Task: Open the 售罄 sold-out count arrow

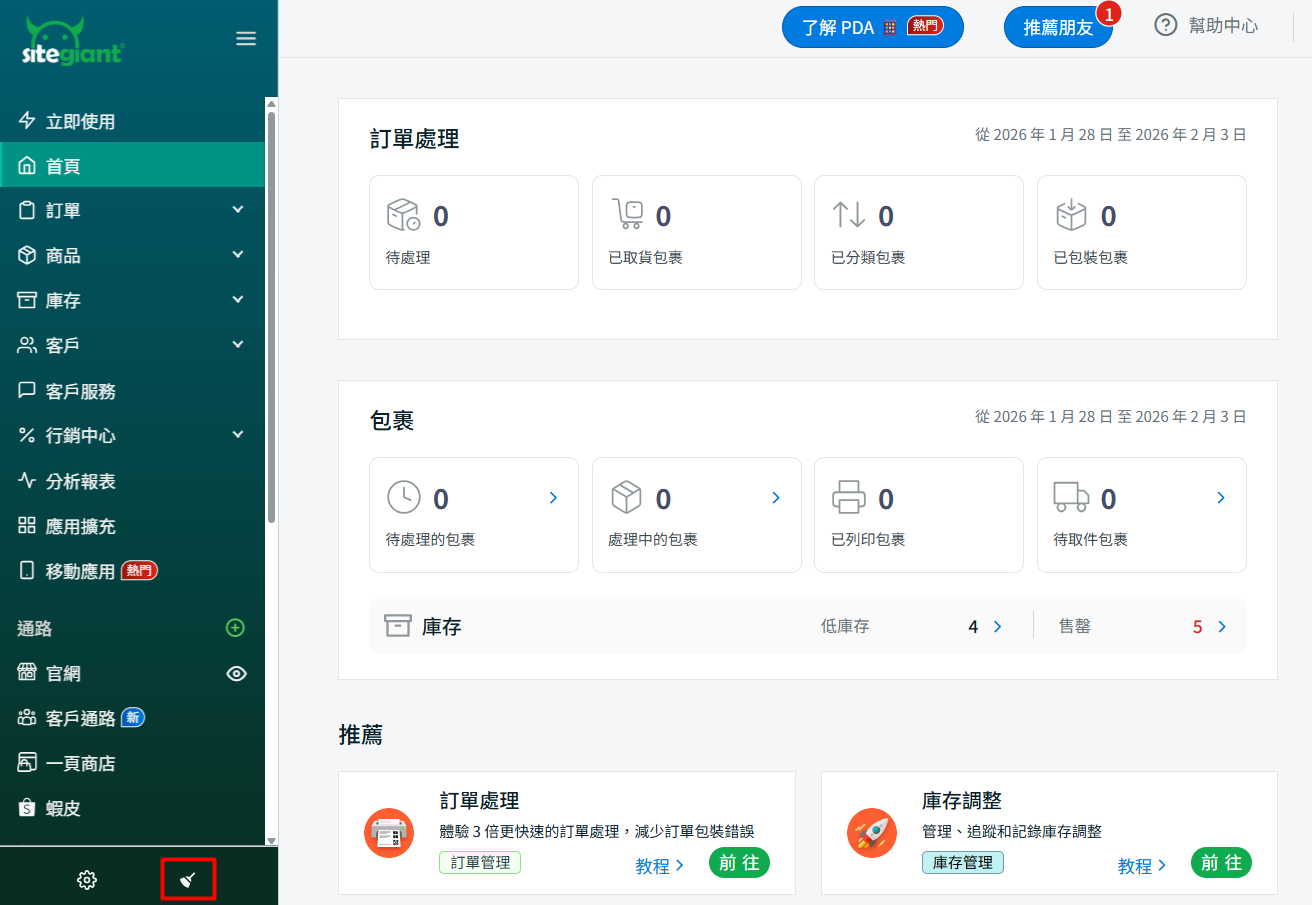Action: 1222,627
